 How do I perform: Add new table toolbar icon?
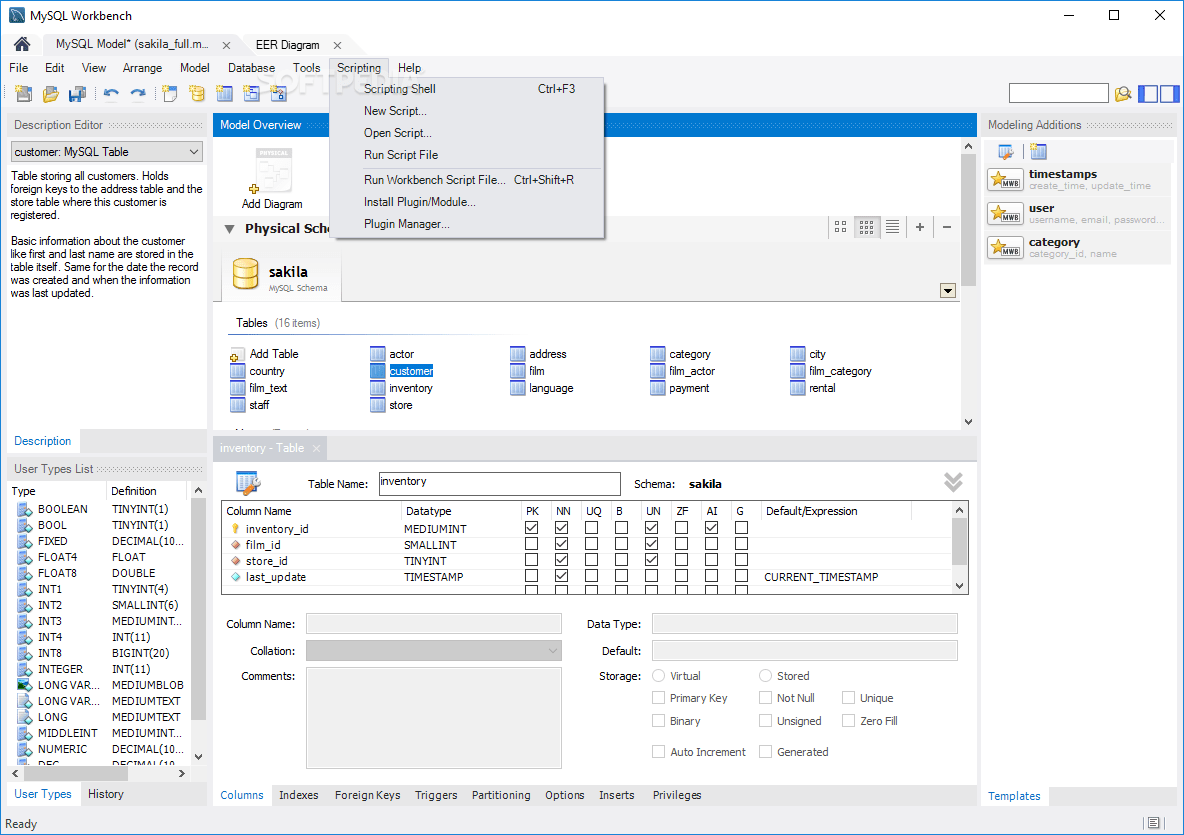224,94
